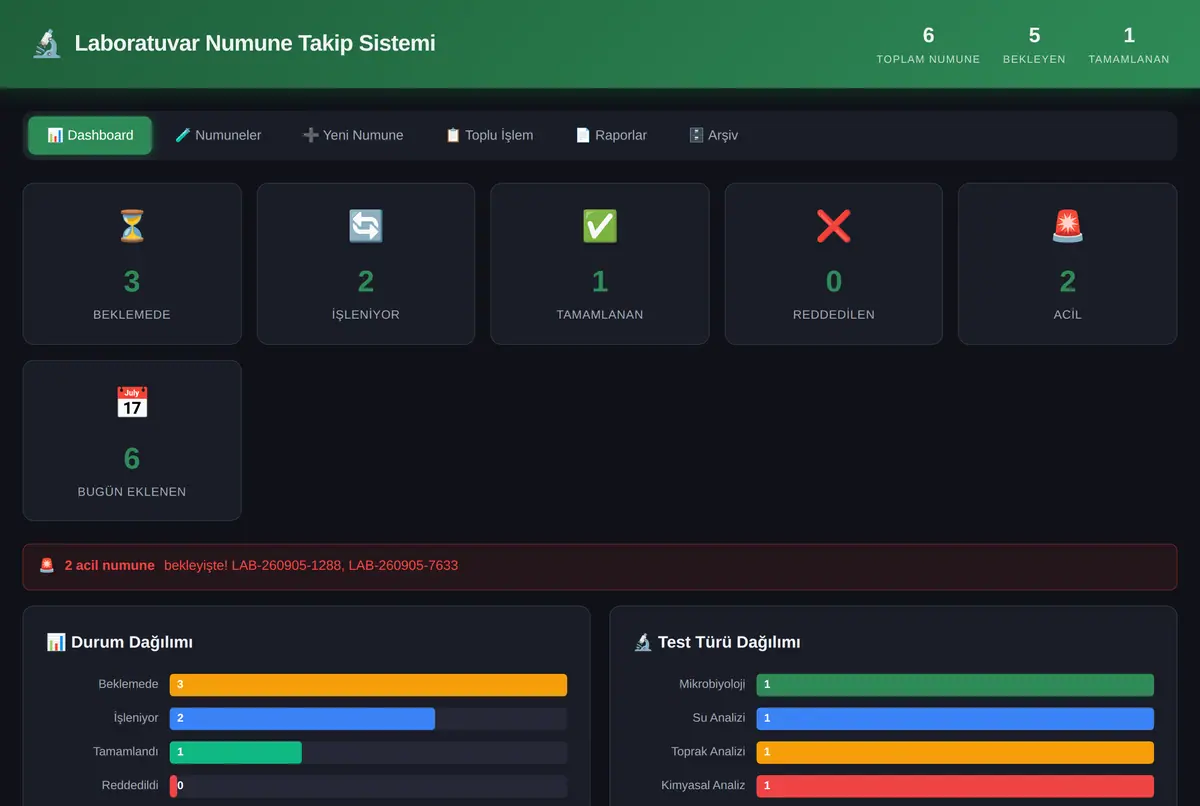This screenshot has height=806, width=1200.
Task: Click the blue İşleniyor status bar
Action: coord(302,719)
